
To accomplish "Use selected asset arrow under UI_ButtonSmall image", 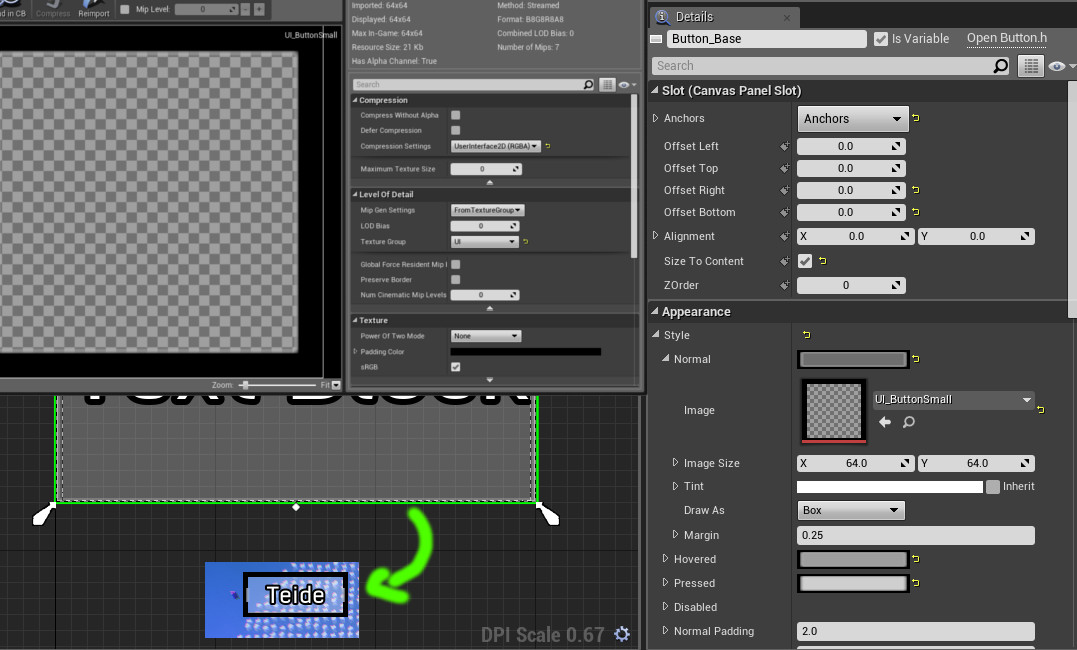I will [885, 422].
